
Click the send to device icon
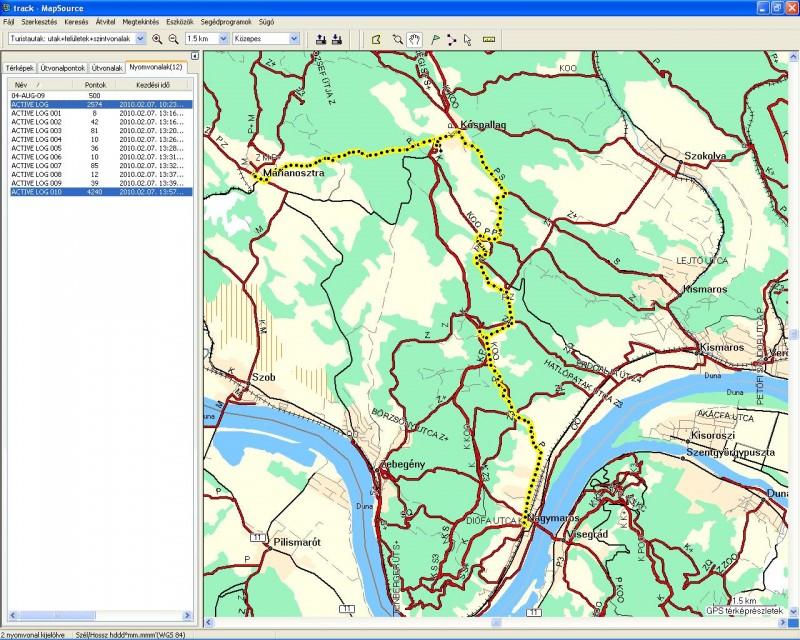(321, 39)
